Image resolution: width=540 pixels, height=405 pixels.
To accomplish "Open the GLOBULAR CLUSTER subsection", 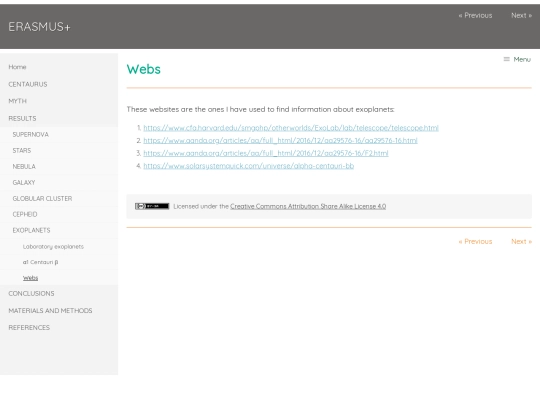I will coord(42,198).
